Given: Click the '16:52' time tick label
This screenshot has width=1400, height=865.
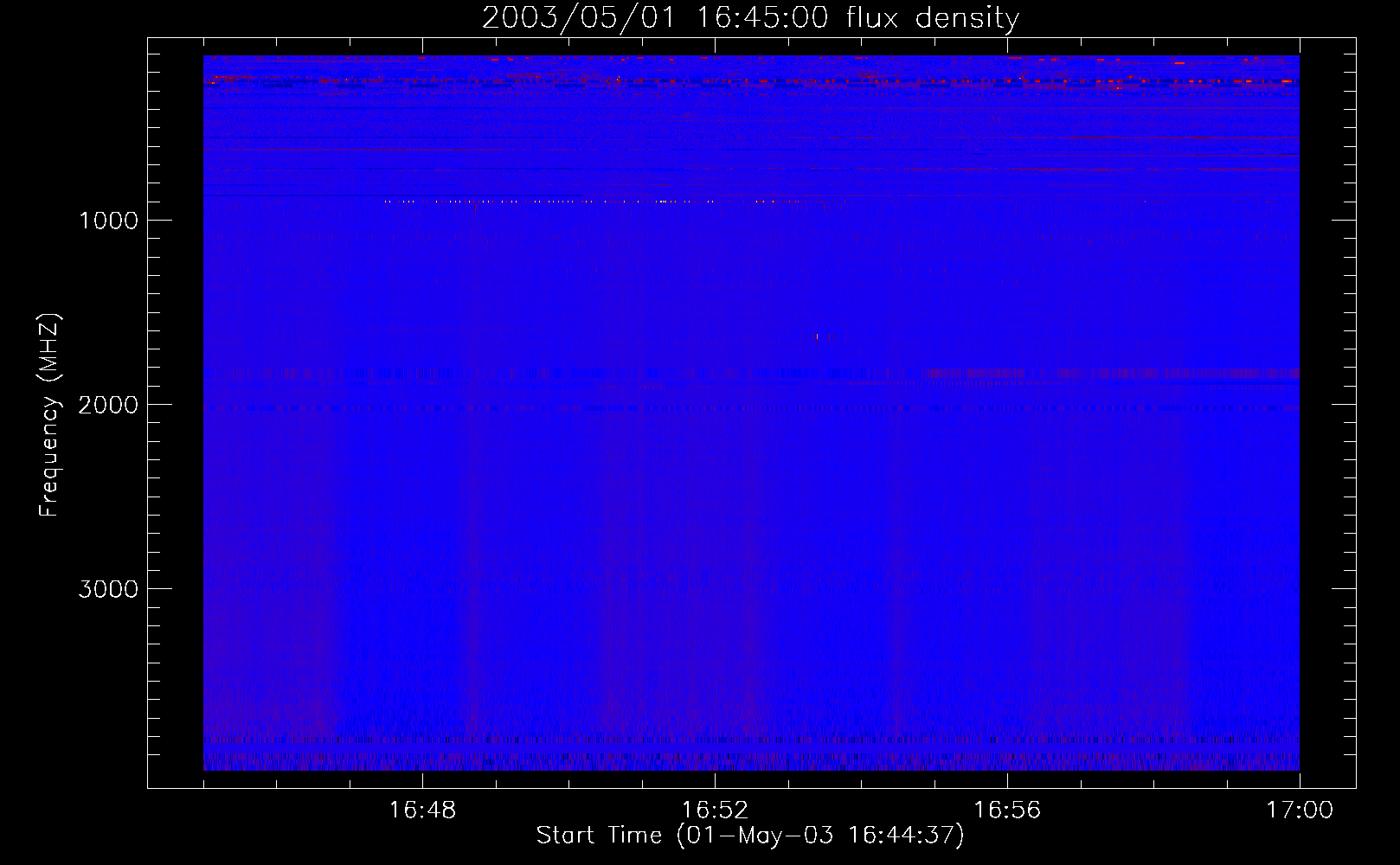Looking at the screenshot, I should (x=715, y=811).
